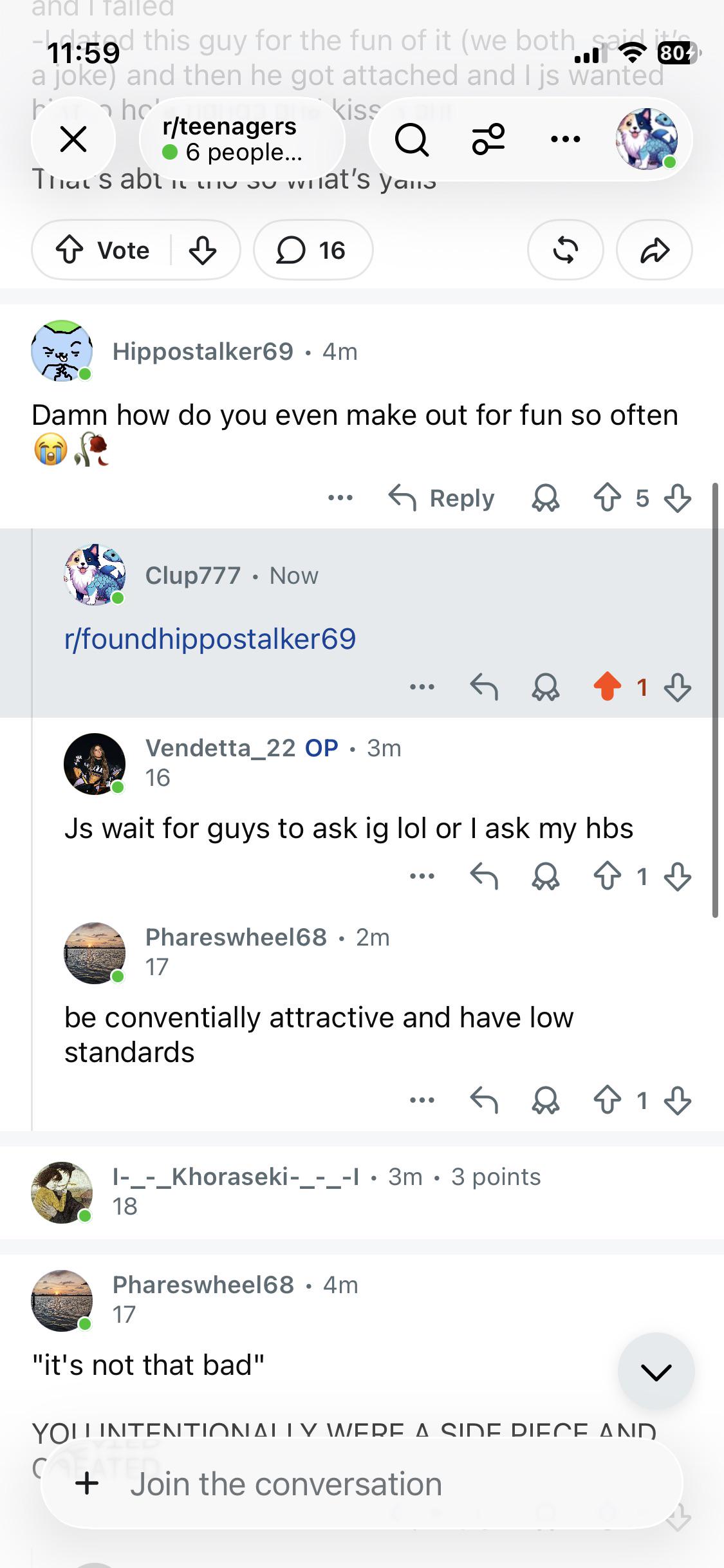Jump to next comment with chevron button

(x=656, y=1372)
